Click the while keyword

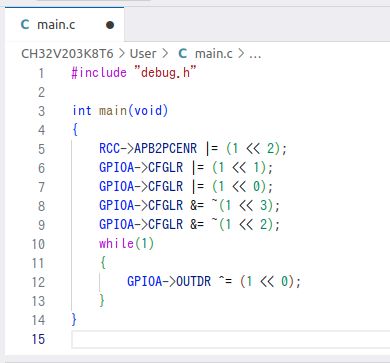tap(116, 243)
